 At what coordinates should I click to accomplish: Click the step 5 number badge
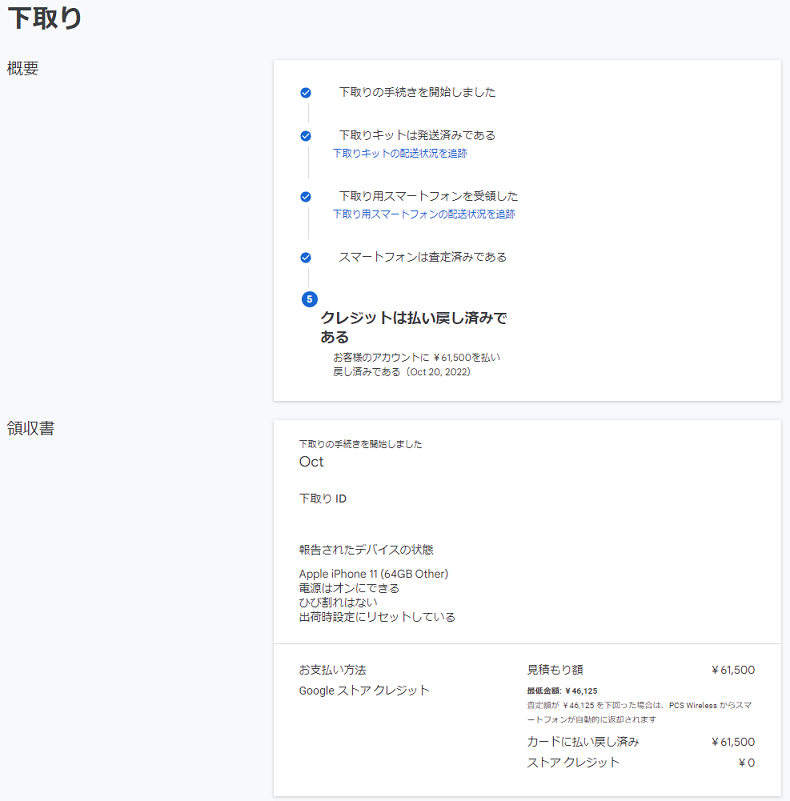309,299
